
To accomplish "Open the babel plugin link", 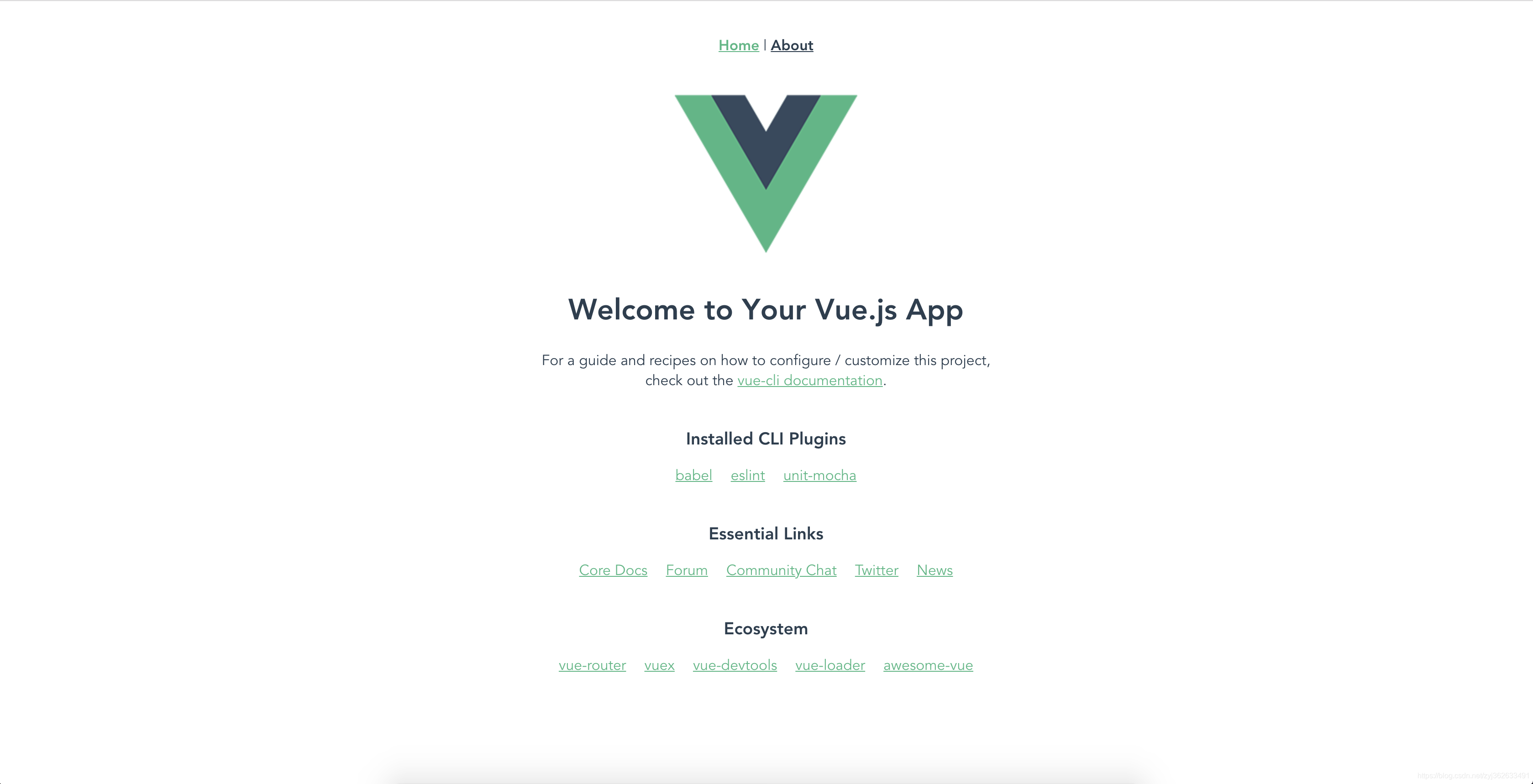I will click(693, 475).
